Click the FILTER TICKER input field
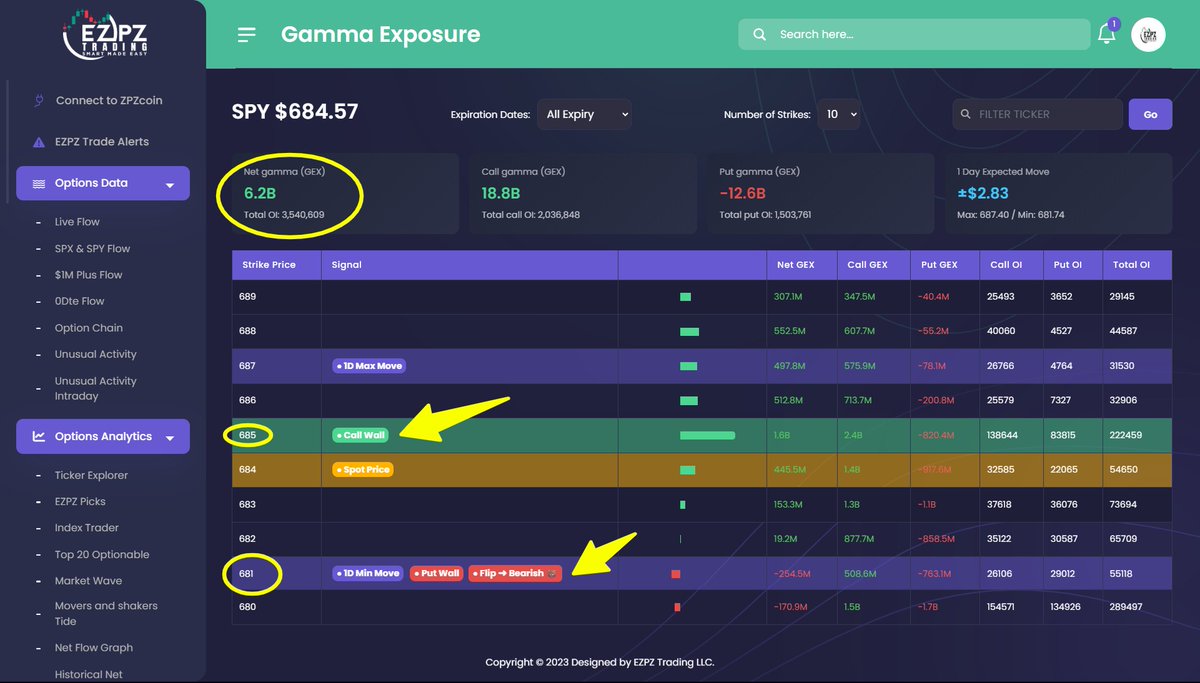The image size is (1200, 683). 1038,114
